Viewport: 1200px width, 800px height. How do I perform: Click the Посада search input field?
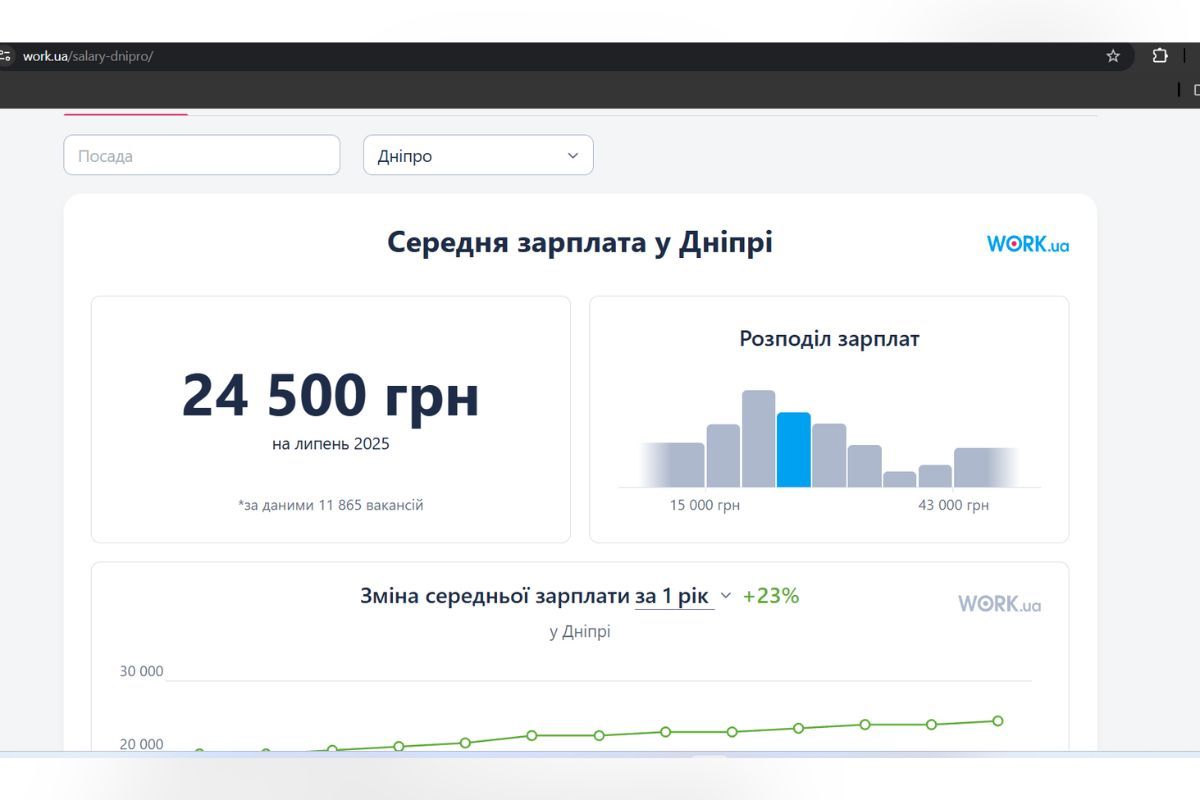point(200,155)
